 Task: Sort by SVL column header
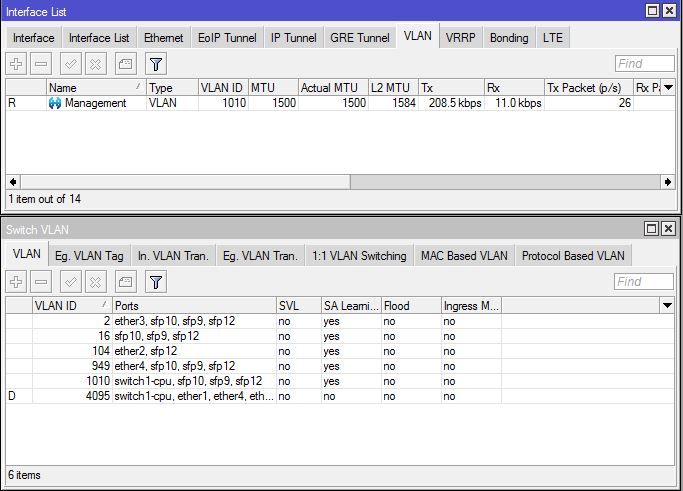pyautogui.click(x=299, y=306)
